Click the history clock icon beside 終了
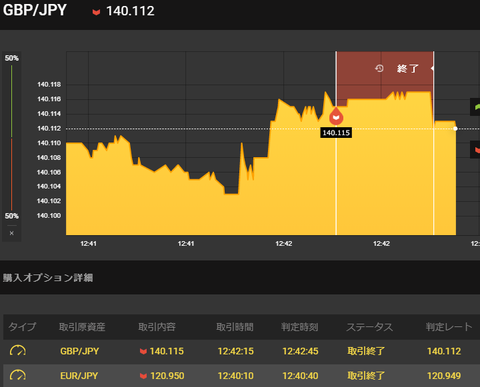 point(379,69)
